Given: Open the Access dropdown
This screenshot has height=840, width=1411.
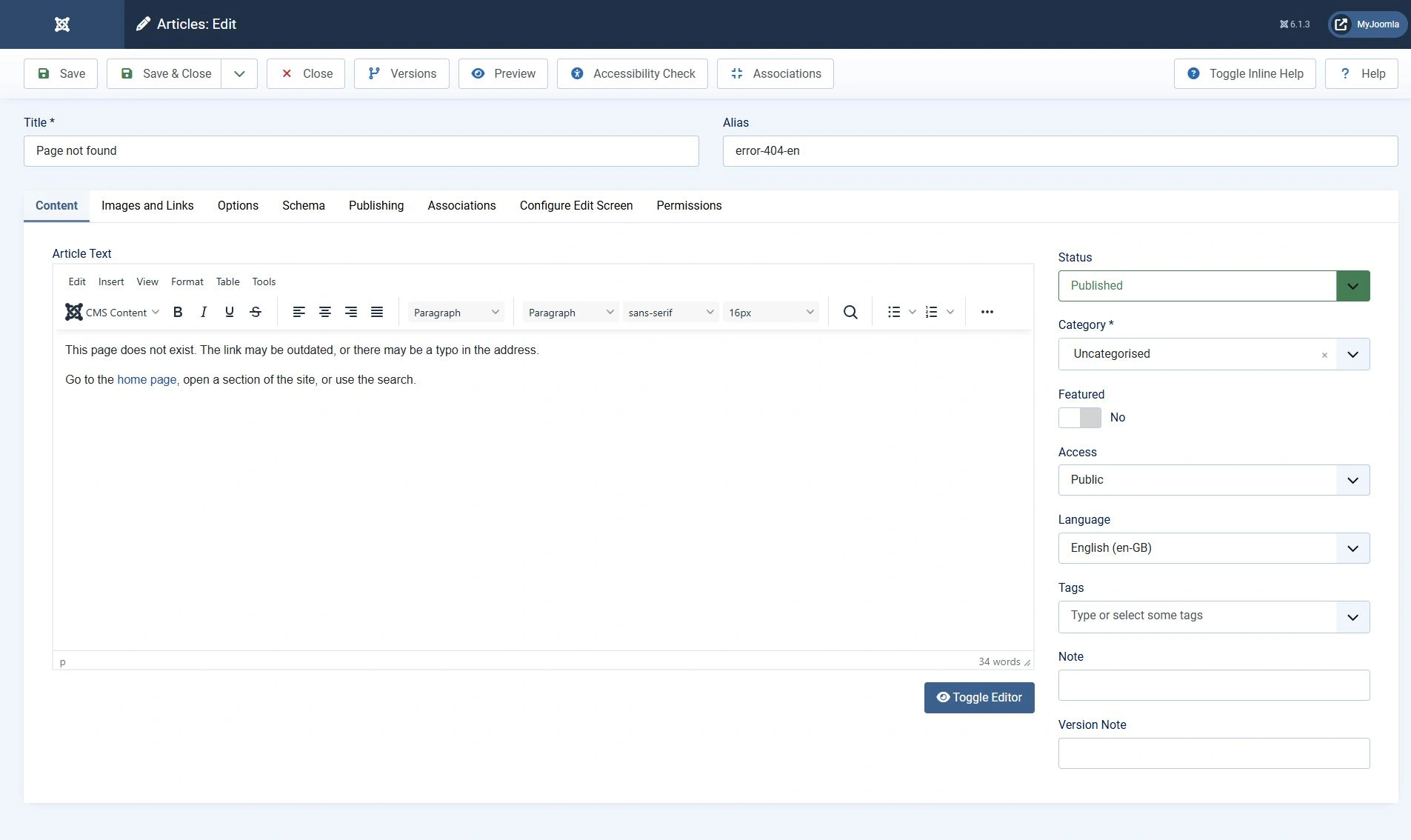Looking at the screenshot, I should pos(1214,480).
